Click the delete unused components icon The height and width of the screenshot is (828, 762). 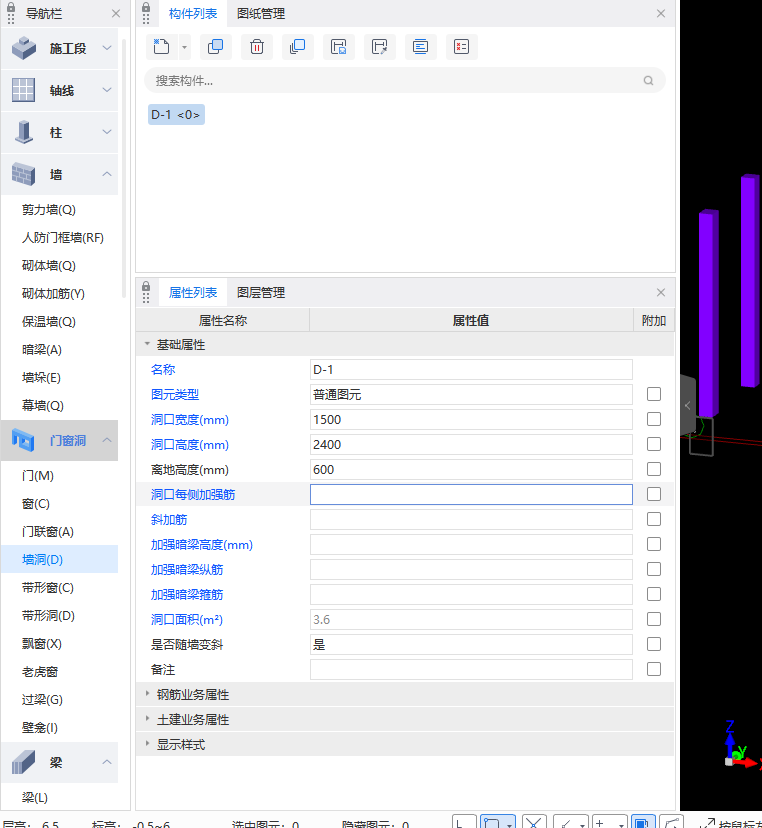[x=462, y=47]
